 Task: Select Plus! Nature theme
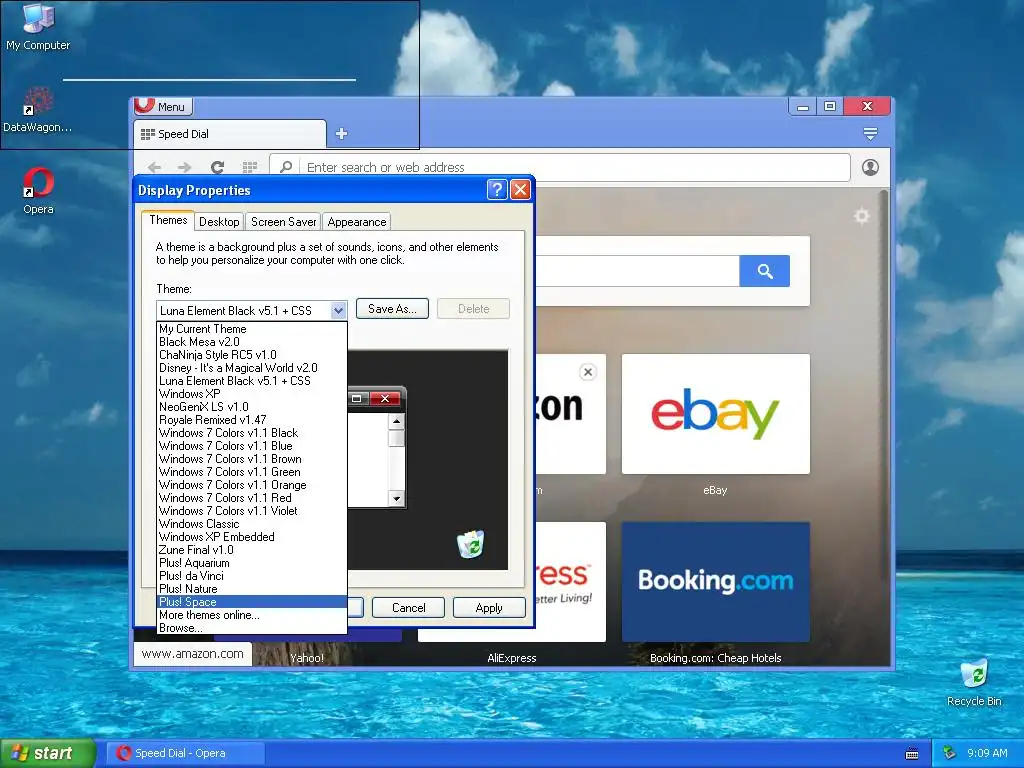[252, 589]
